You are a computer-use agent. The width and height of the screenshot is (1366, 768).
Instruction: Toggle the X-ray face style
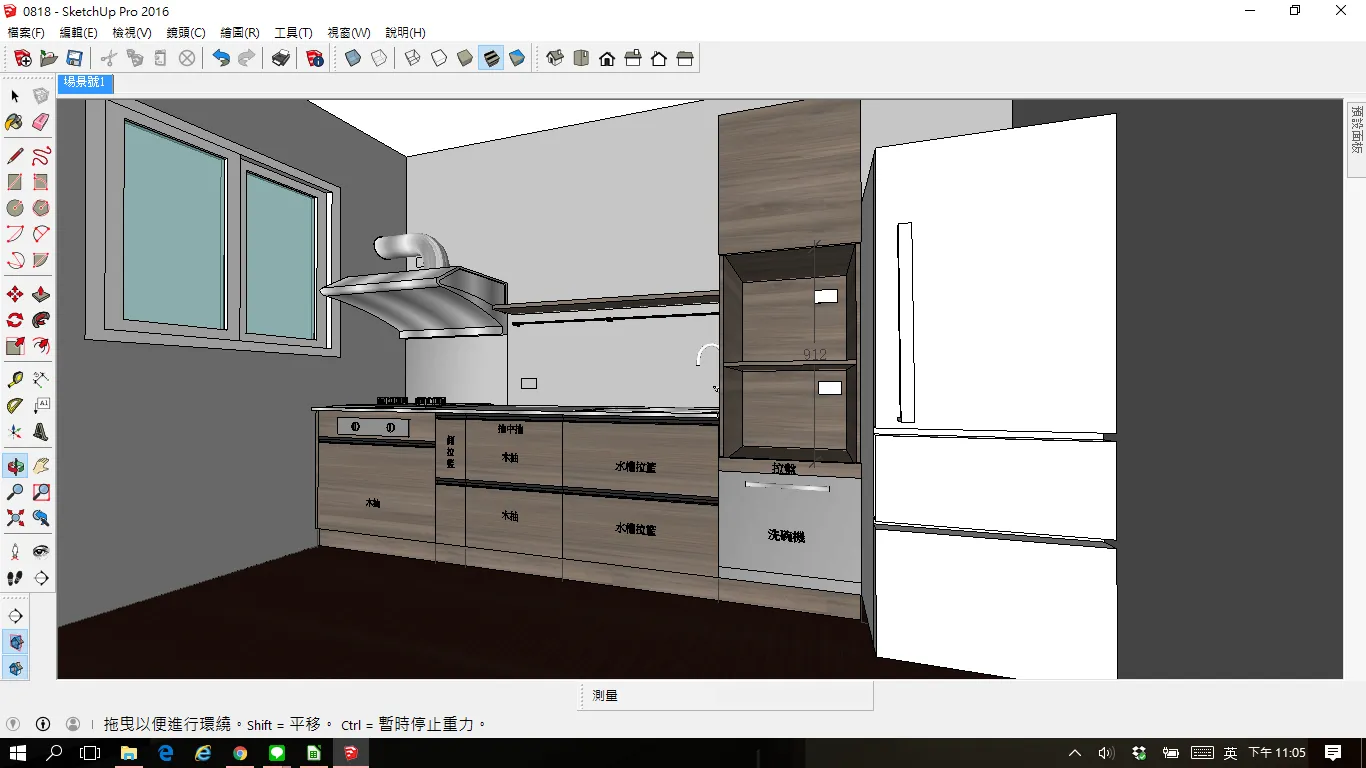(353, 59)
